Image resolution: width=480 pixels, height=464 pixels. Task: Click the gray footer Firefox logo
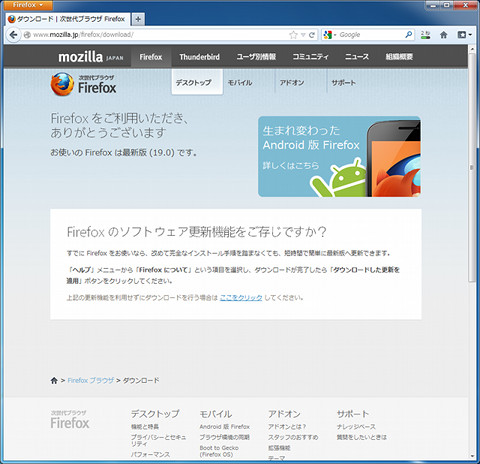tap(70, 420)
